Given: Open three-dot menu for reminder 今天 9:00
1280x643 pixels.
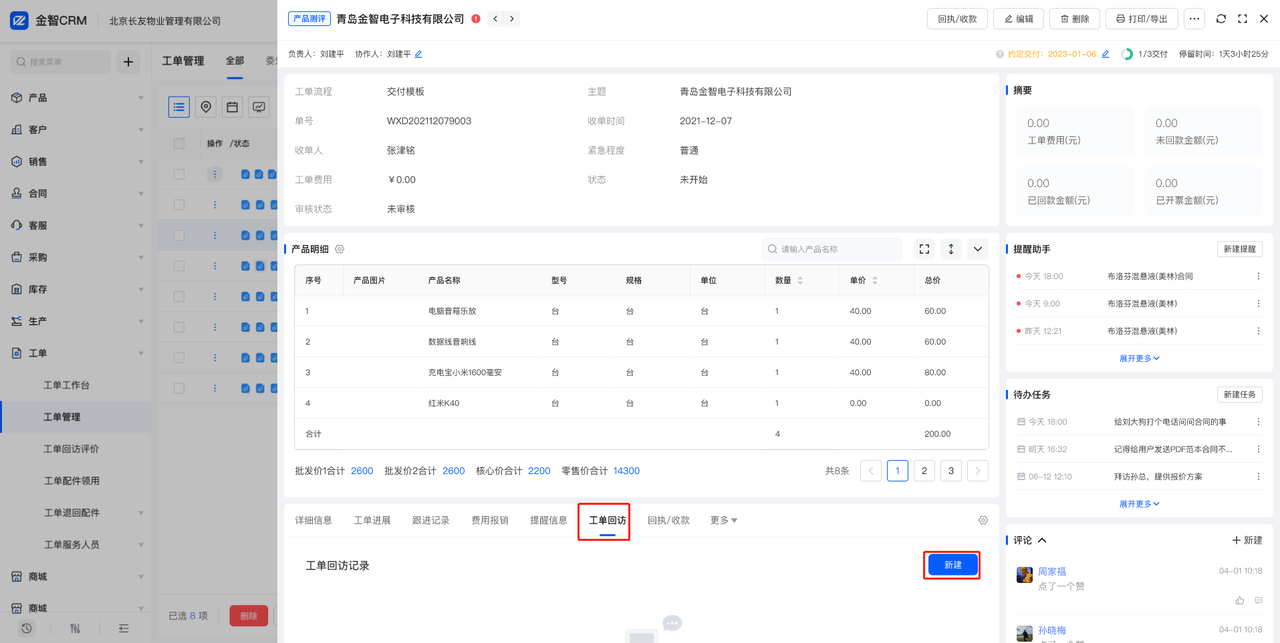Looking at the screenshot, I should [x=1258, y=303].
